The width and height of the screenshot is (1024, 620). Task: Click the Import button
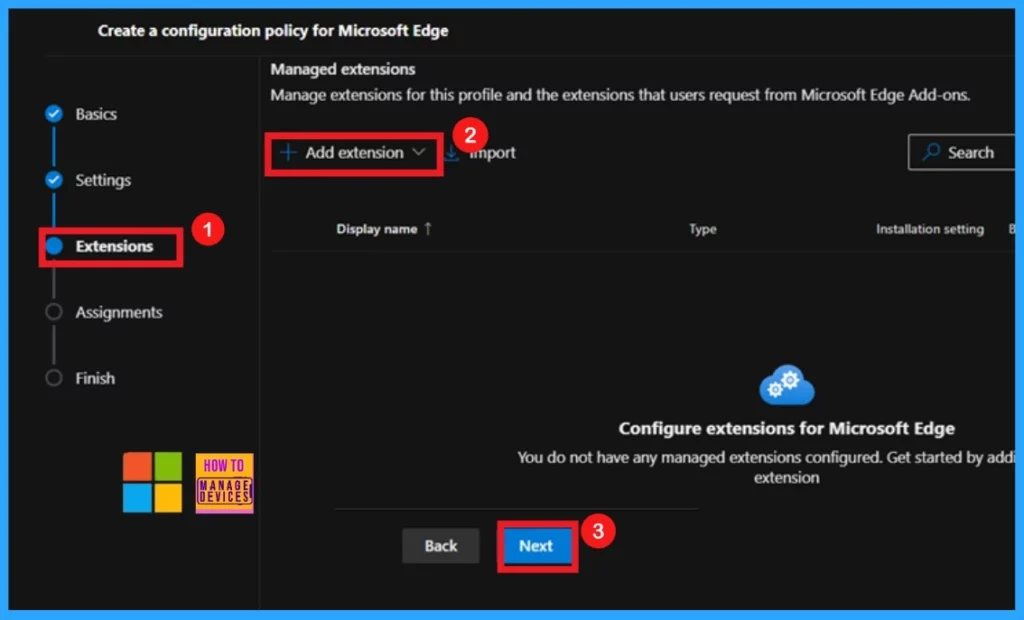[481, 153]
